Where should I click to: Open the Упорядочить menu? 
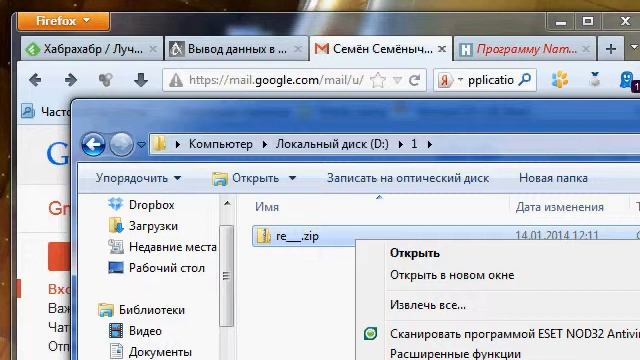(x=138, y=178)
